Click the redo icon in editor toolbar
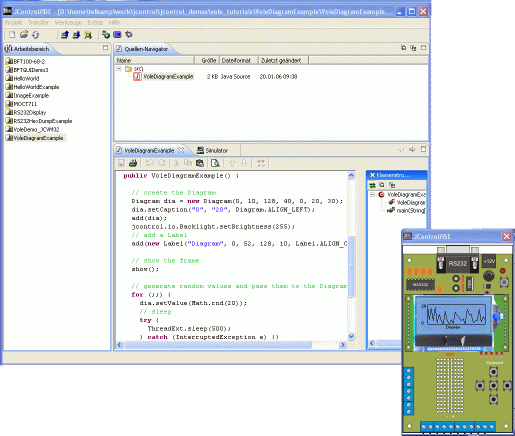The height and width of the screenshot is (436, 515). (162, 163)
